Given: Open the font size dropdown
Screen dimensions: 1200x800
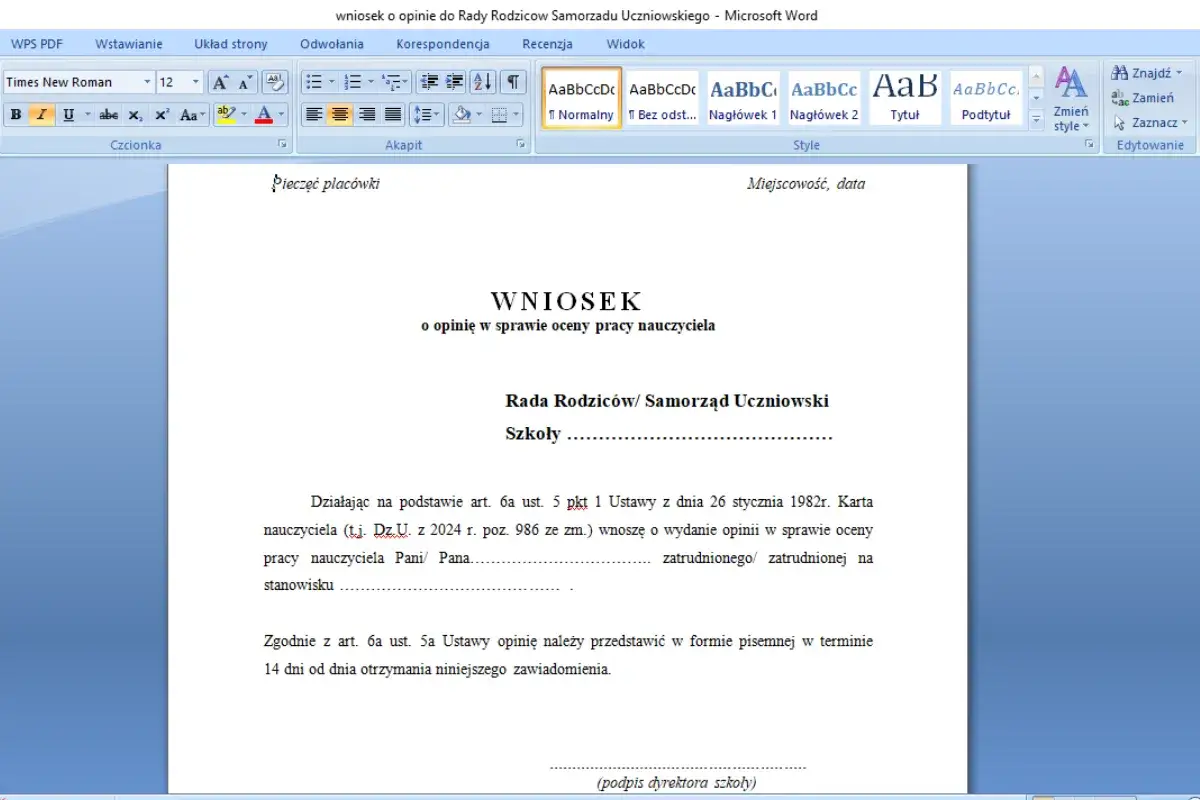Looking at the screenshot, I should click(196, 82).
